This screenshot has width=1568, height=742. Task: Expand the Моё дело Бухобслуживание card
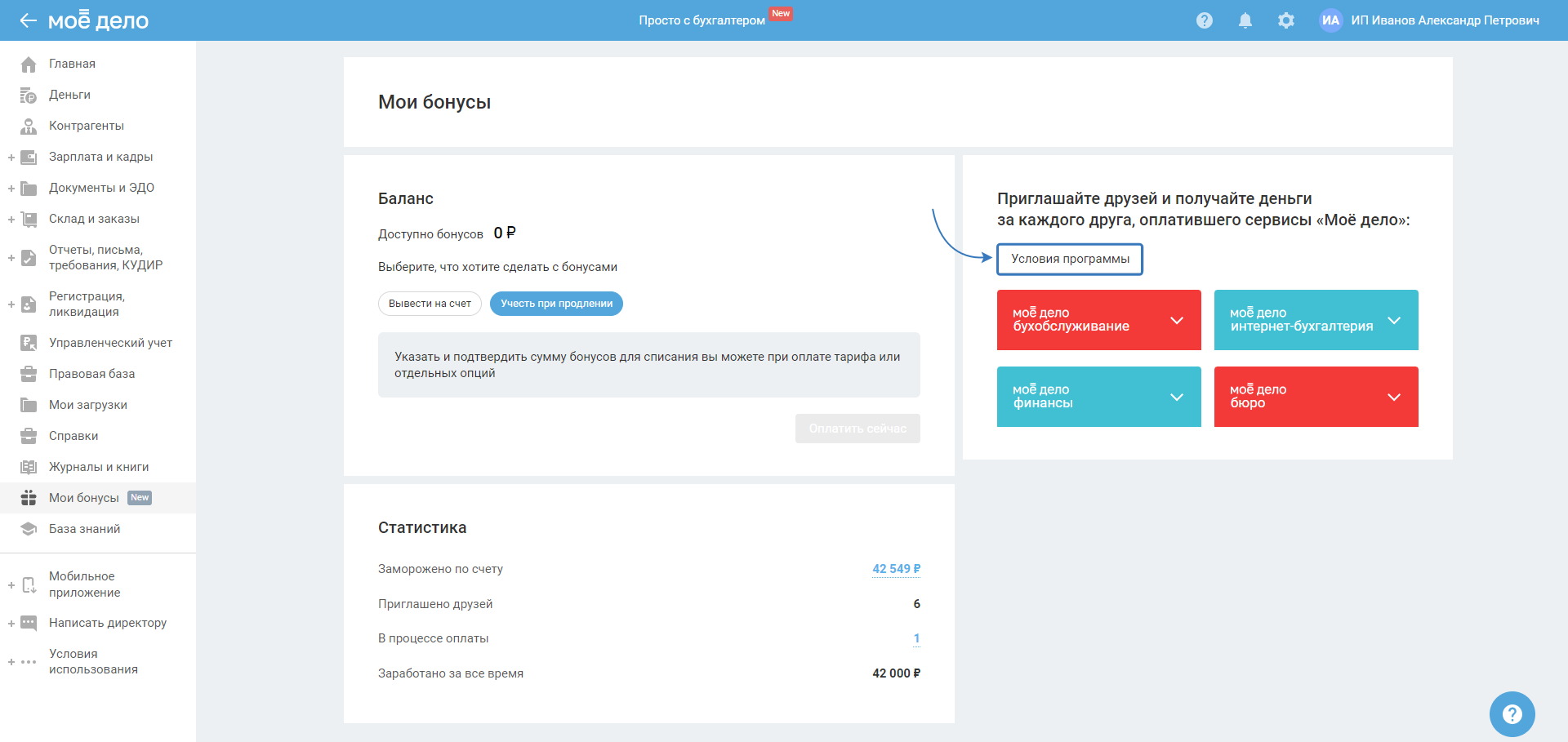pyautogui.click(x=1099, y=320)
